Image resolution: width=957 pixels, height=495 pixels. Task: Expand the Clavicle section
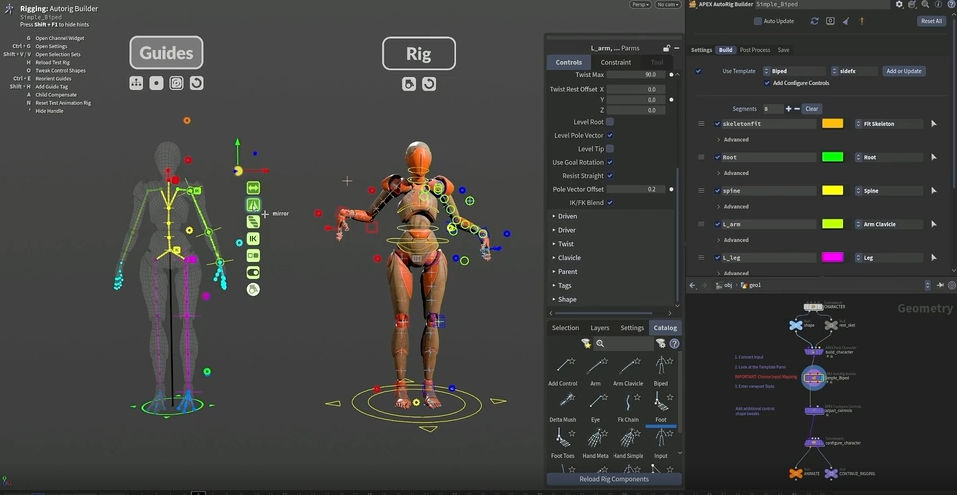(566, 258)
